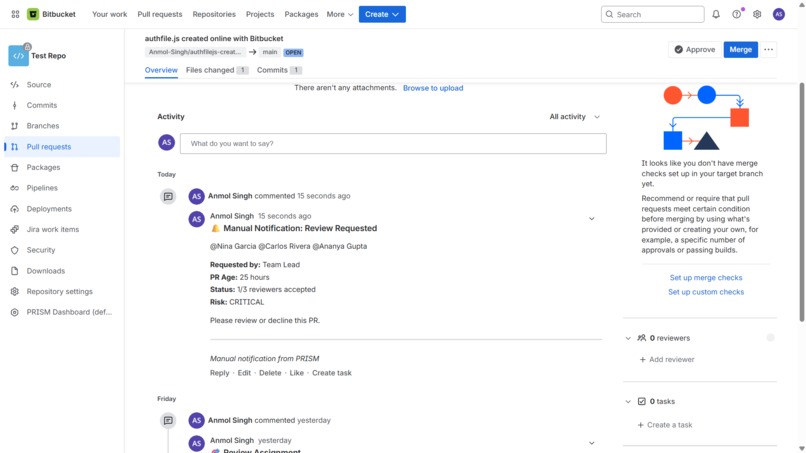The width and height of the screenshot is (806, 453).
Task: Click Set up custom checks link
Action: tap(705, 292)
